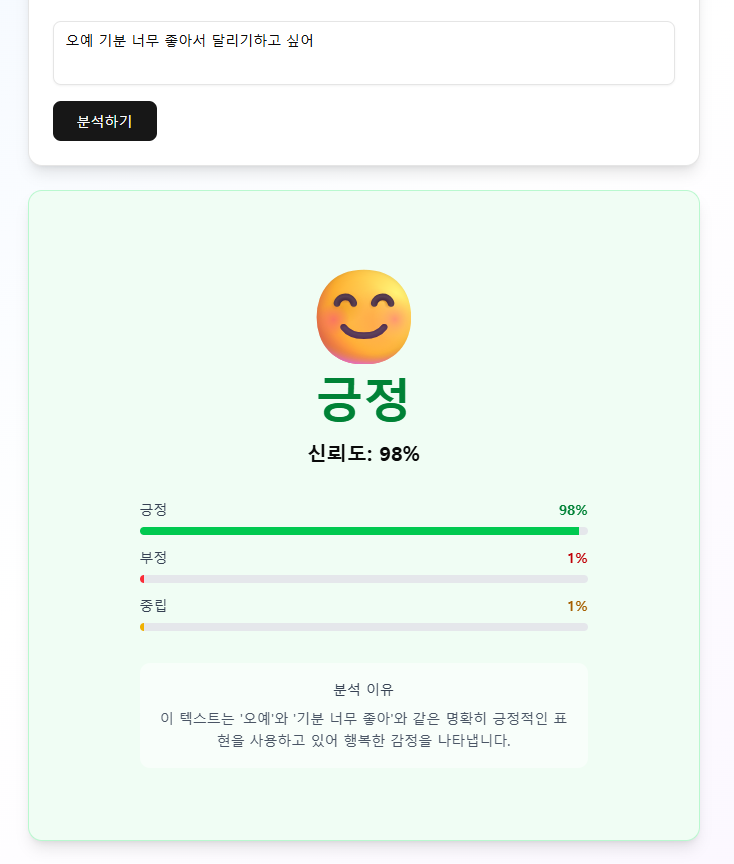Viewport: 734px width, 864px height.
Task: Focus the text input containing 오예 기분
Action: [x=364, y=53]
